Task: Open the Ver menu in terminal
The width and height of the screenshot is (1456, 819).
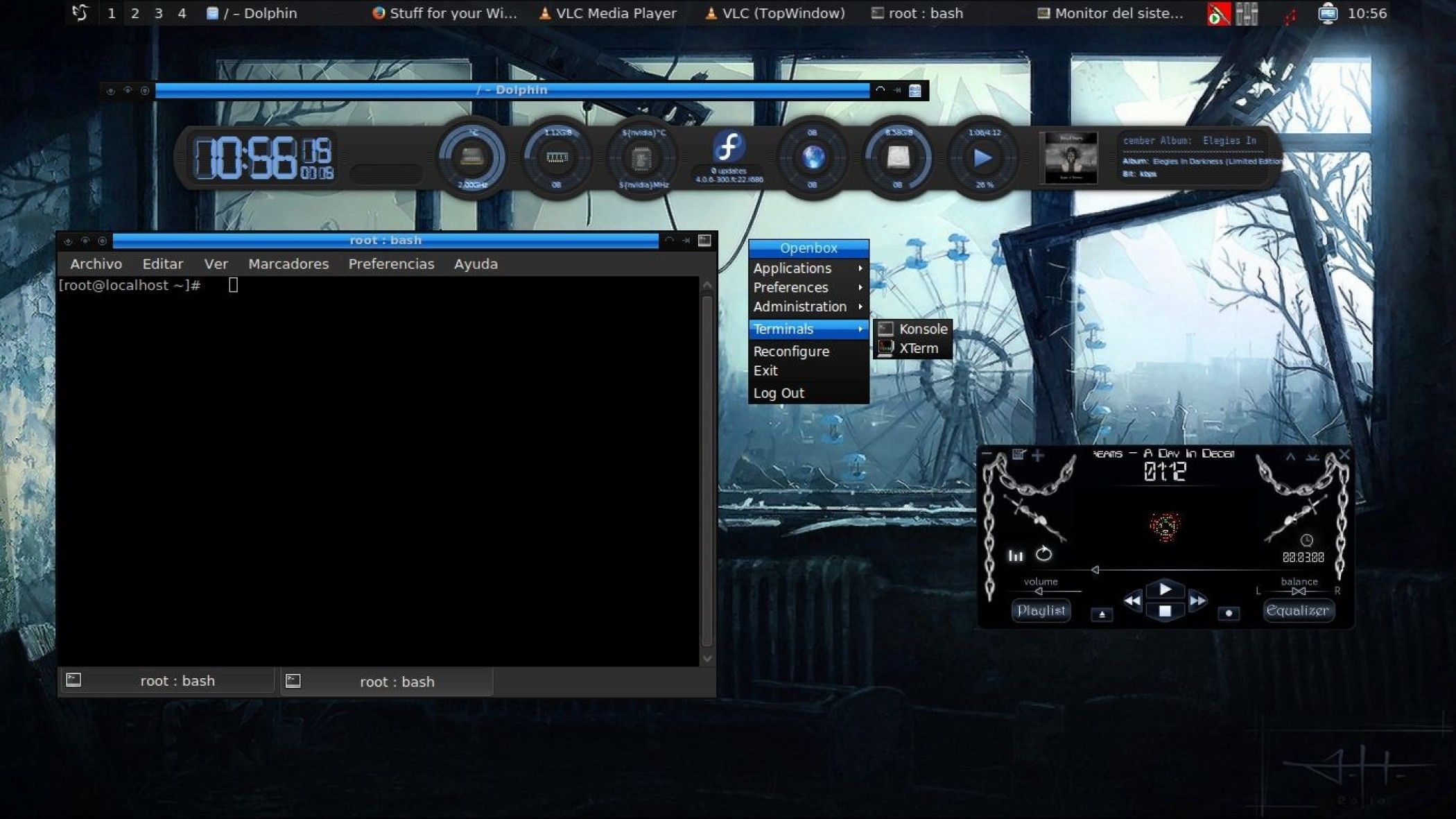Action: pos(216,264)
